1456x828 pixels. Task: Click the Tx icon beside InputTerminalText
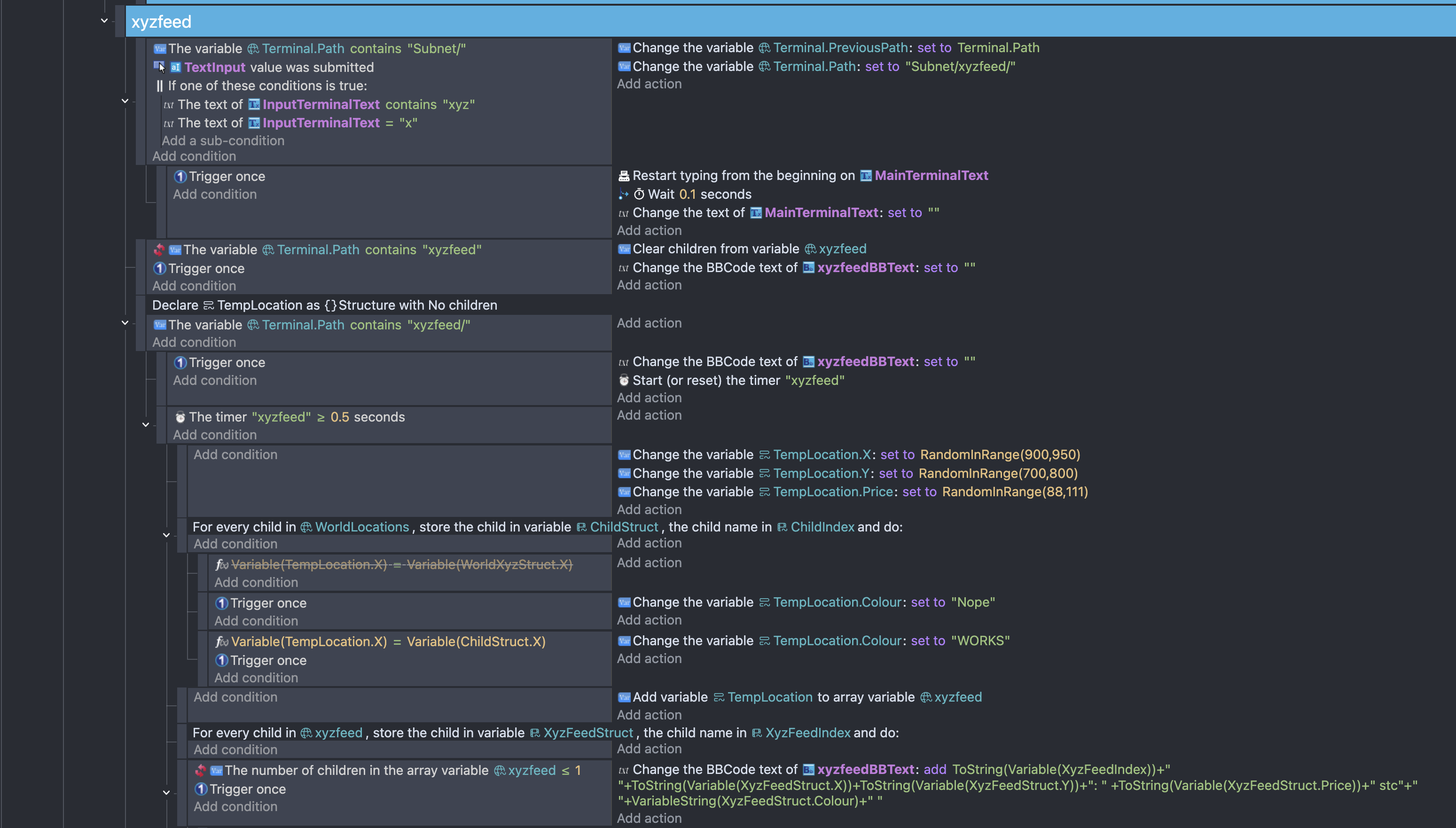point(255,105)
